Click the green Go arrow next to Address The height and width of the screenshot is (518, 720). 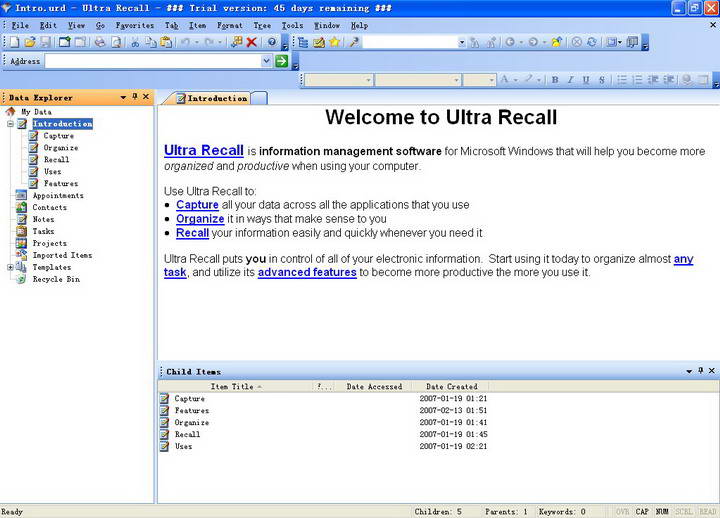pos(281,61)
